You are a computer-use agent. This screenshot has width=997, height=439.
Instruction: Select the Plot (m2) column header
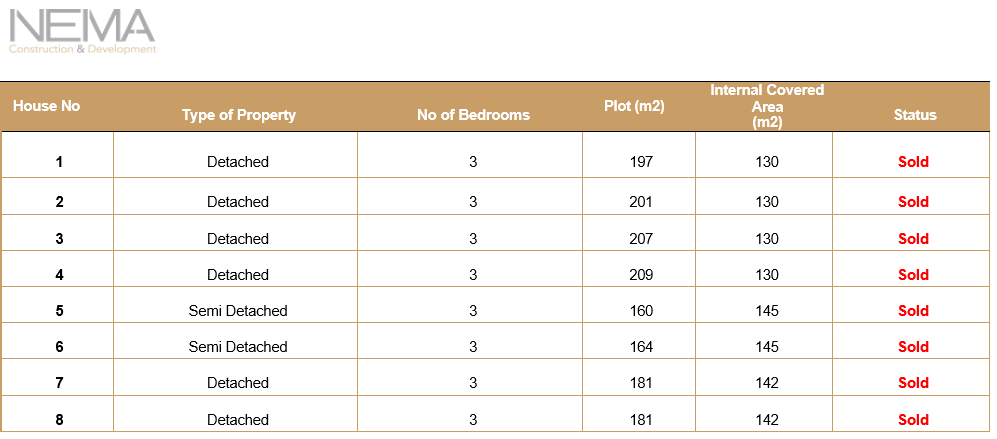(635, 106)
